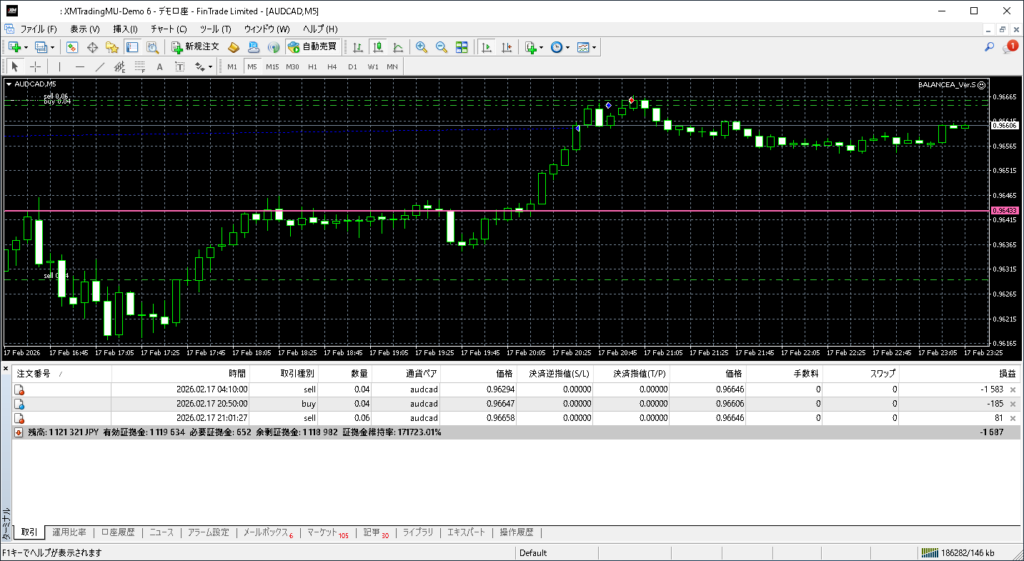
Task: Select the horizontal line drawing tool
Action: pos(80,67)
